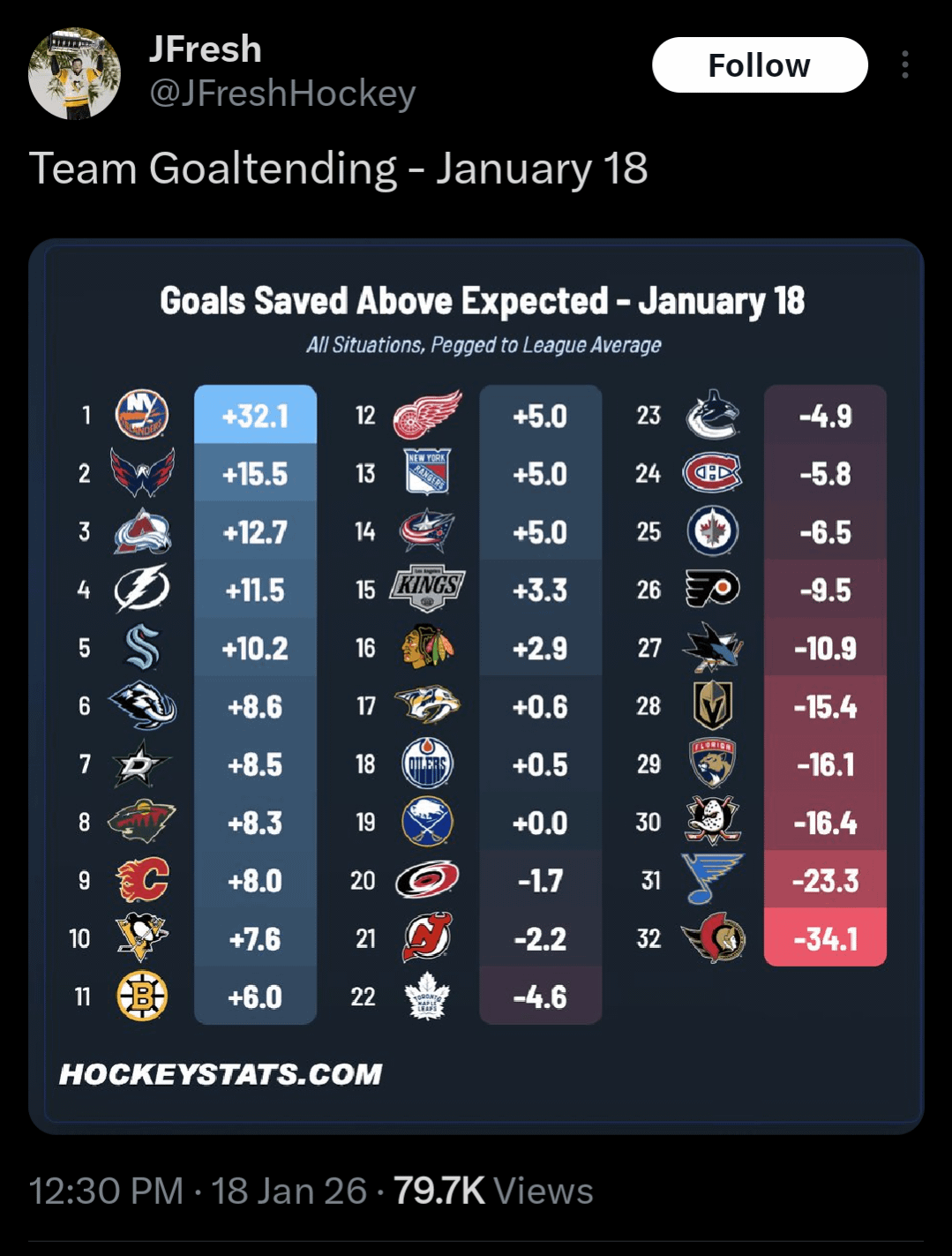Click the Goals Saved Above Expected chart title
Screen dimensions: 952x1256
point(482,301)
